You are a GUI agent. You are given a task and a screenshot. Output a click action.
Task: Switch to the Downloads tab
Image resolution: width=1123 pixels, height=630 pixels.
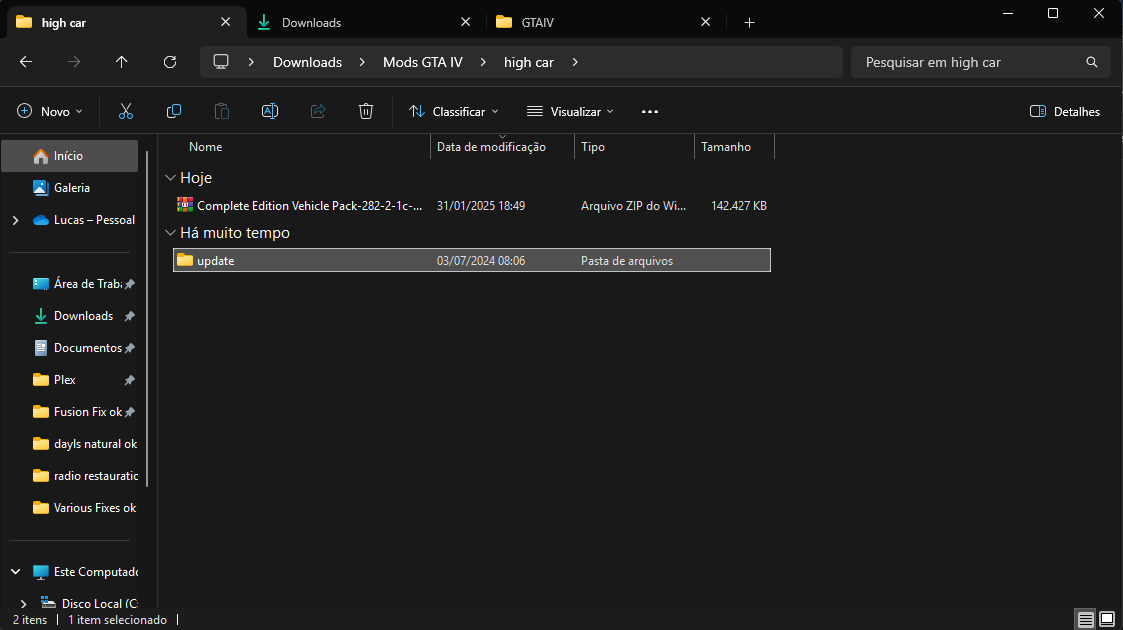click(365, 22)
